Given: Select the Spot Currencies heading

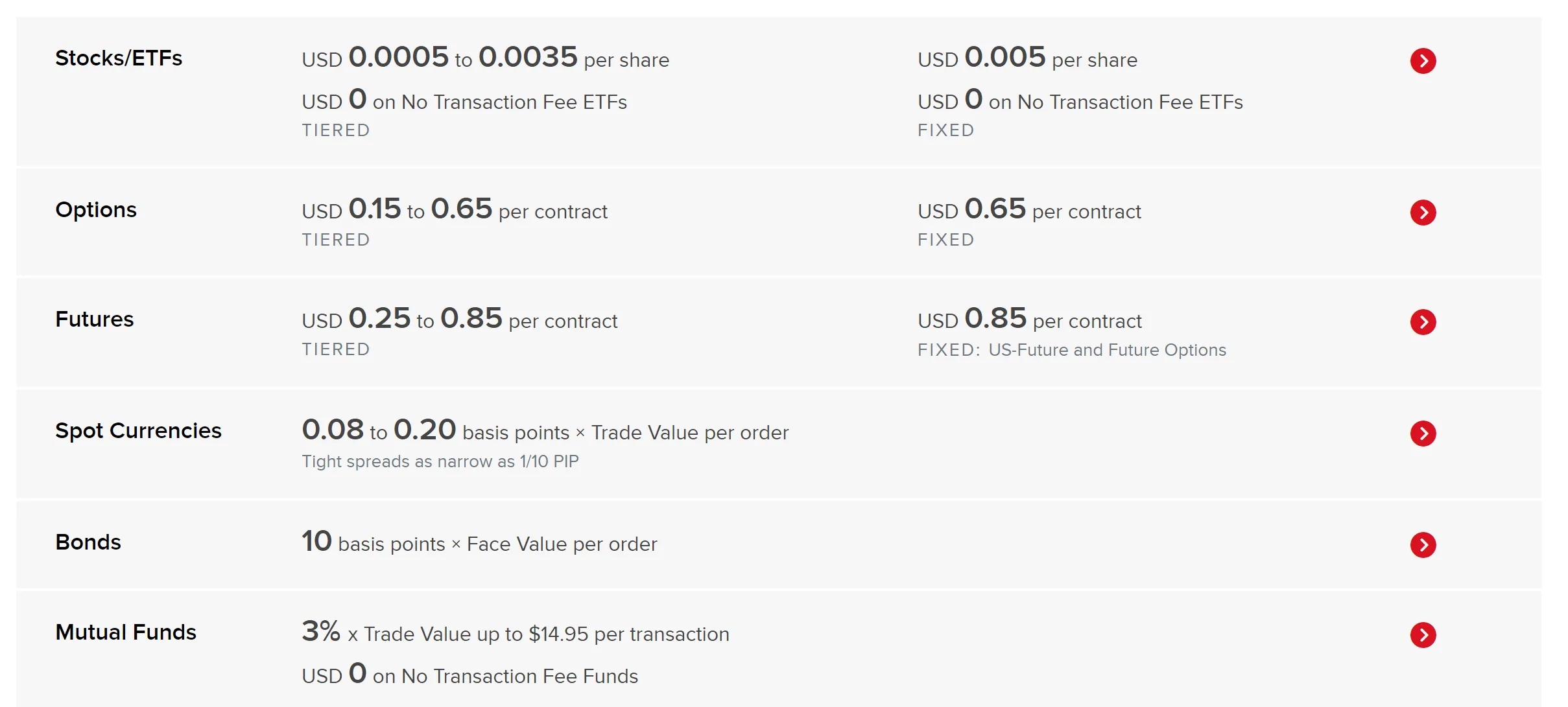Looking at the screenshot, I should [138, 431].
